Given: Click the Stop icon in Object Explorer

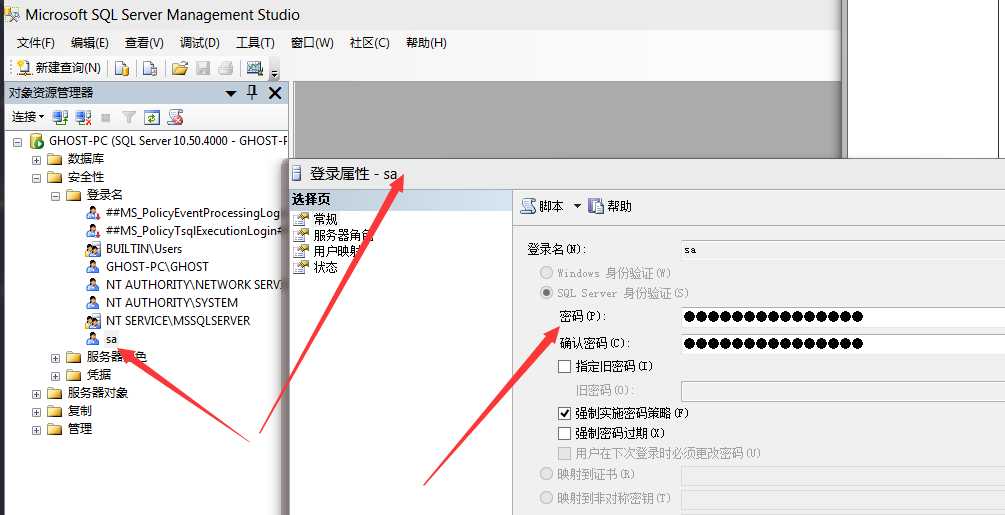Looking at the screenshot, I should point(106,117).
